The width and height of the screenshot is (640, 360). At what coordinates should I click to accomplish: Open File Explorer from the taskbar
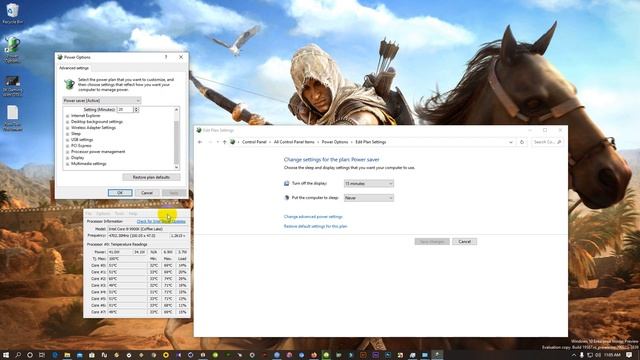click(67, 355)
